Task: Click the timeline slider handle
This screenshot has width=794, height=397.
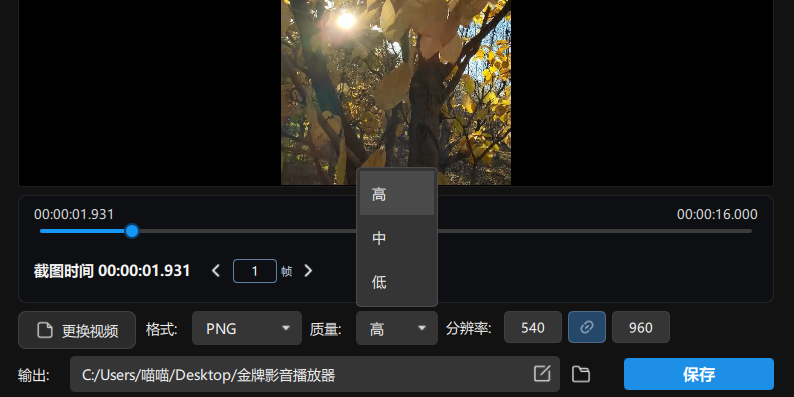Action: tap(132, 231)
